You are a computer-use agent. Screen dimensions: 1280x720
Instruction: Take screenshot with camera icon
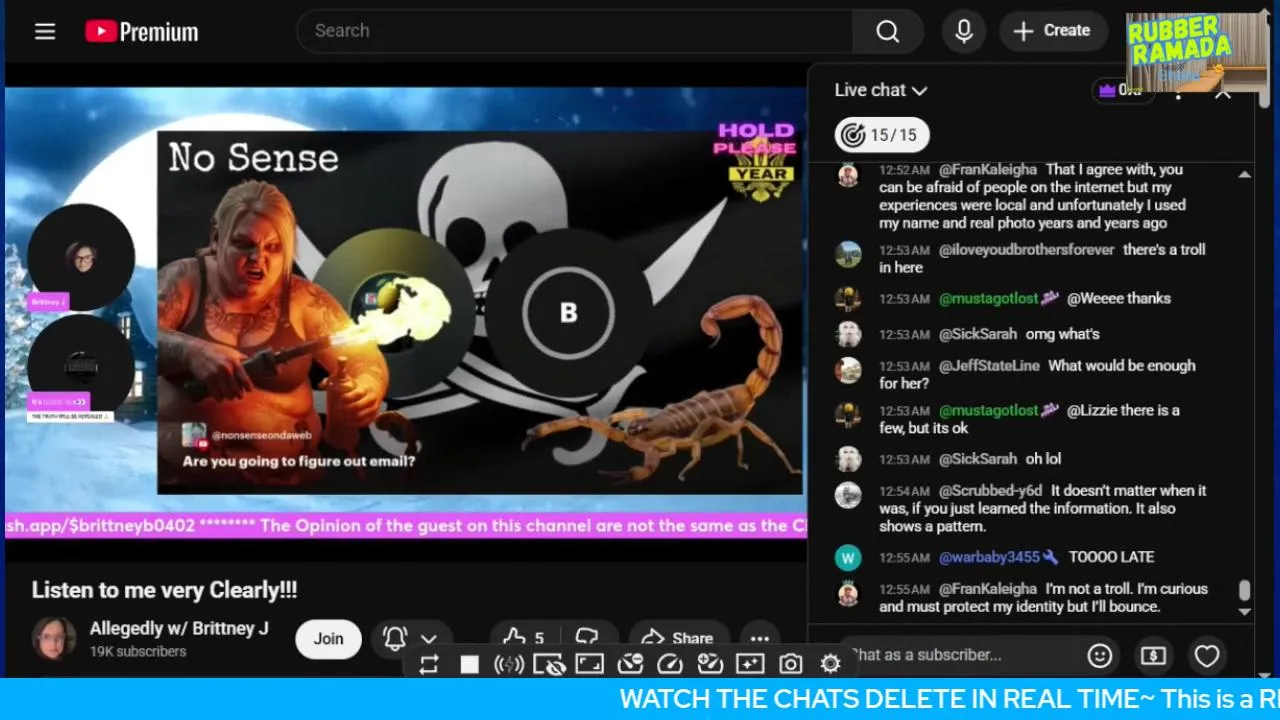click(x=791, y=664)
